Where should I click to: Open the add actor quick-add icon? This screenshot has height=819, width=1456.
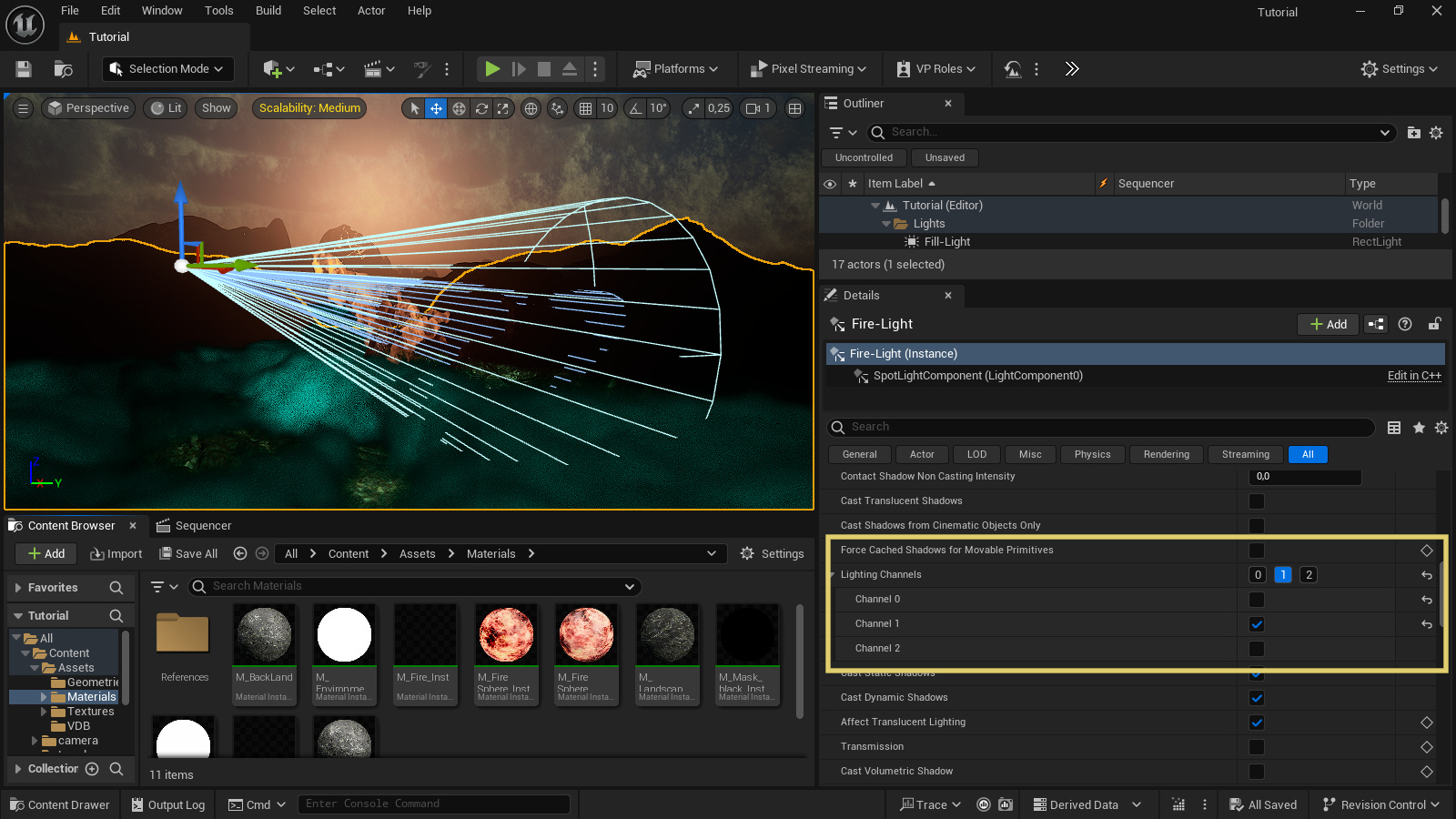(x=278, y=69)
